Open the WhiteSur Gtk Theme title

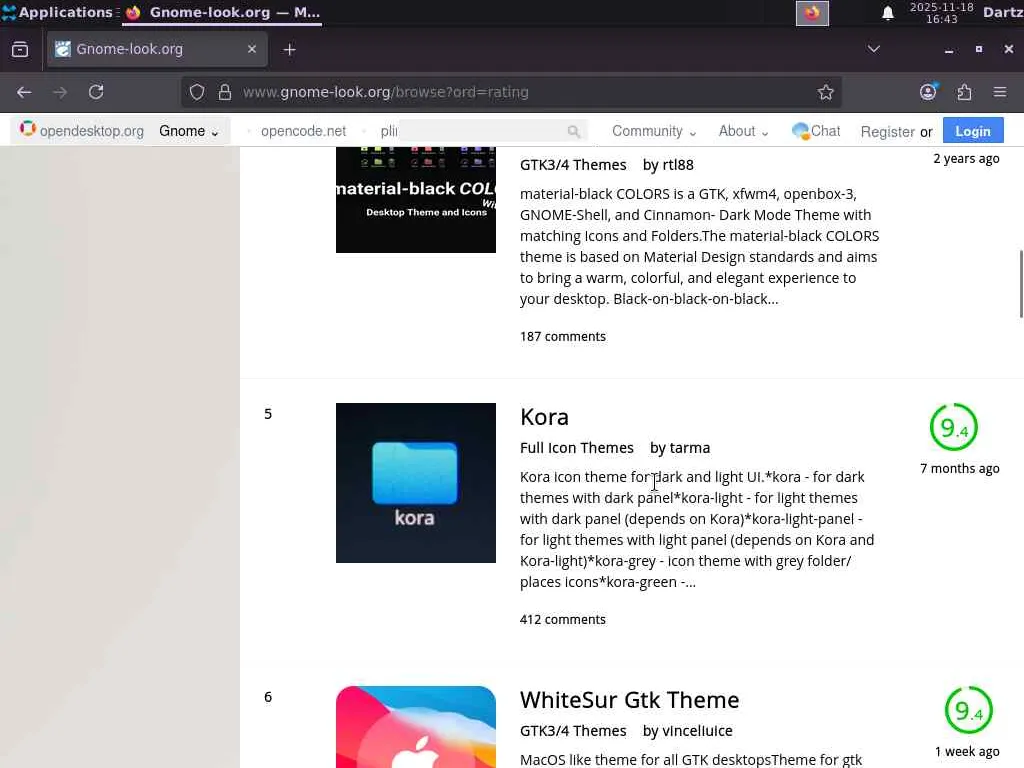630,700
